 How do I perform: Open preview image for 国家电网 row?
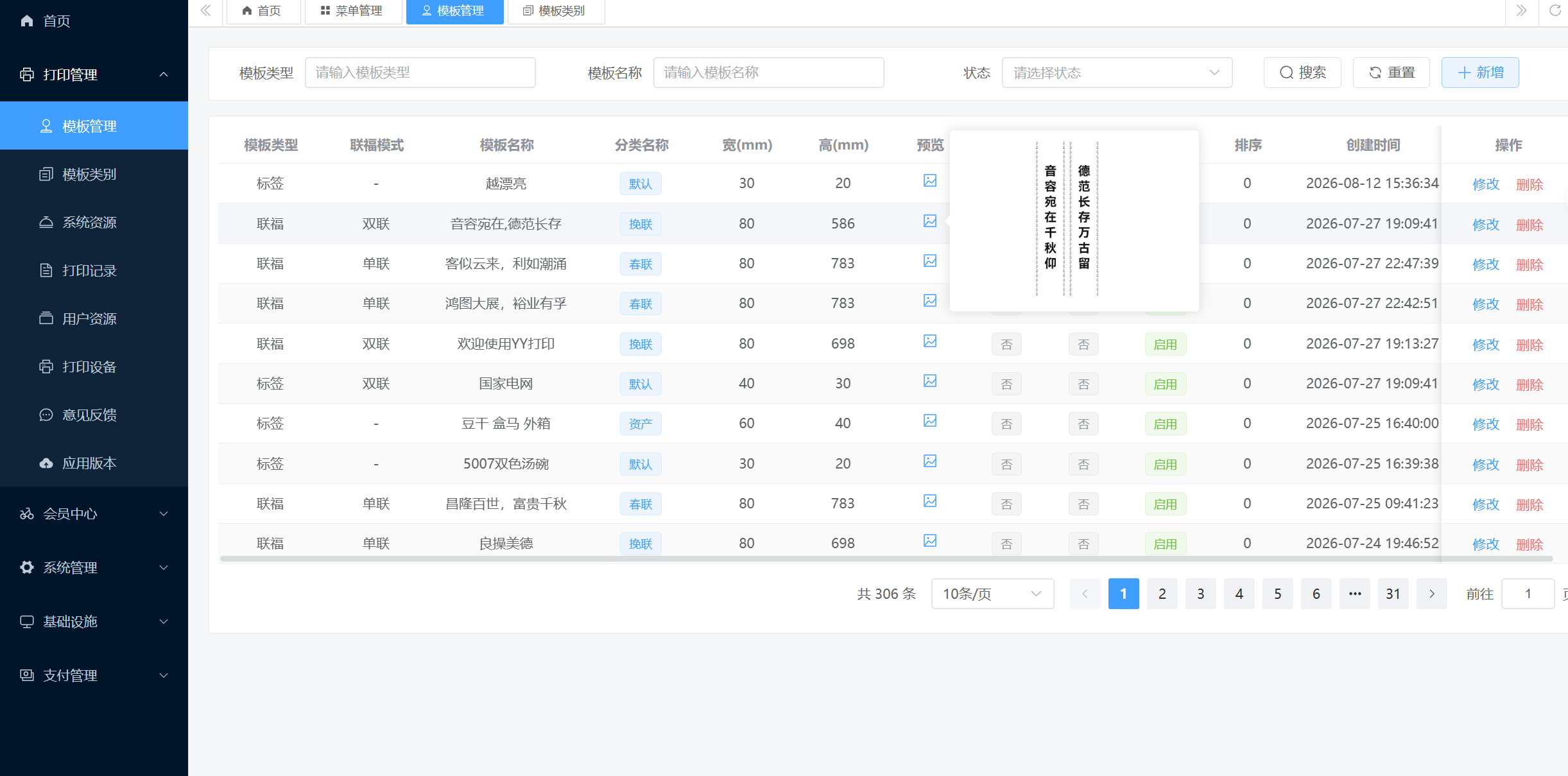pos(929,381)
